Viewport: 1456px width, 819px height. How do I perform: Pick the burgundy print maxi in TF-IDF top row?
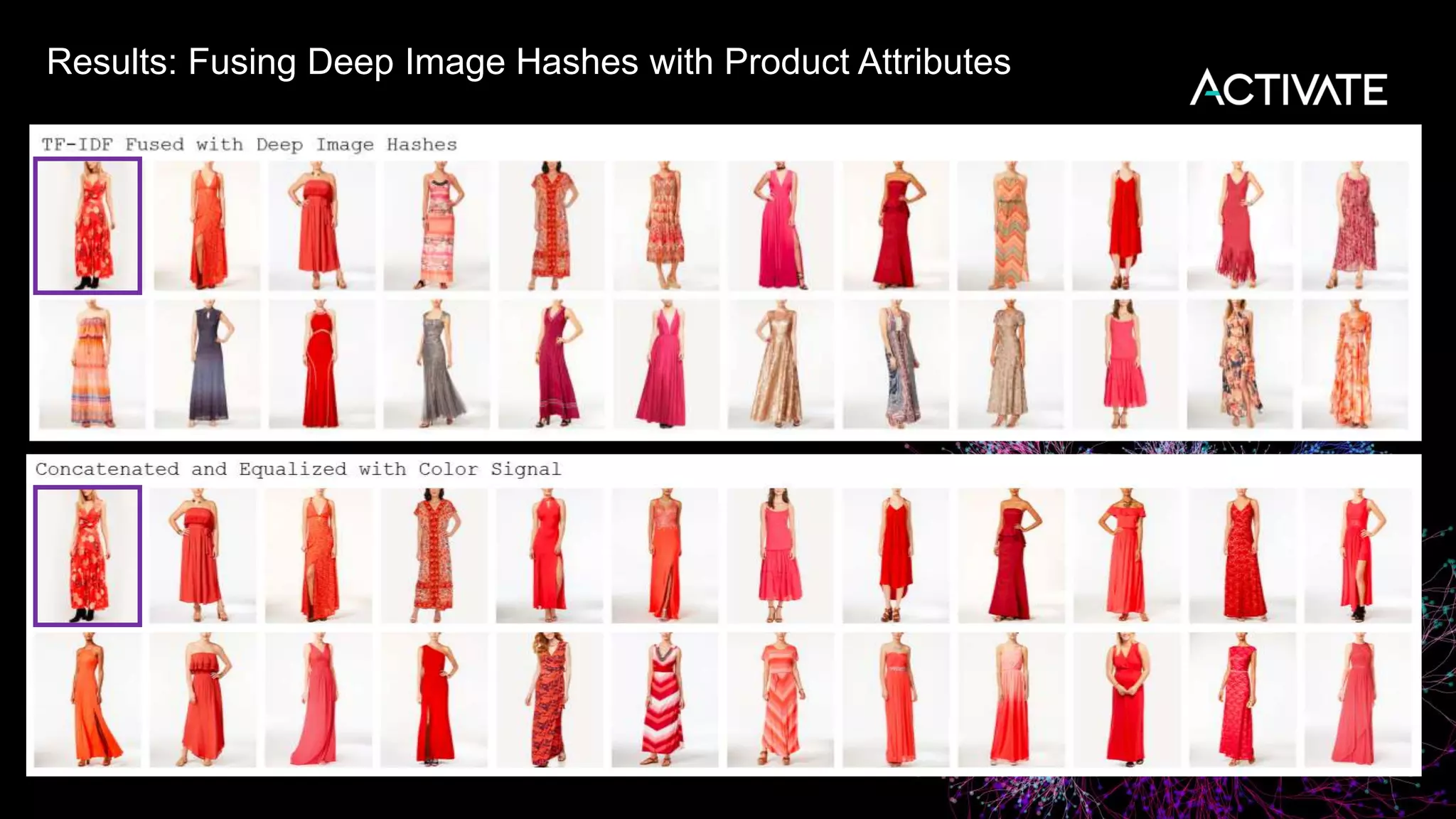[x=1355, y=225]
